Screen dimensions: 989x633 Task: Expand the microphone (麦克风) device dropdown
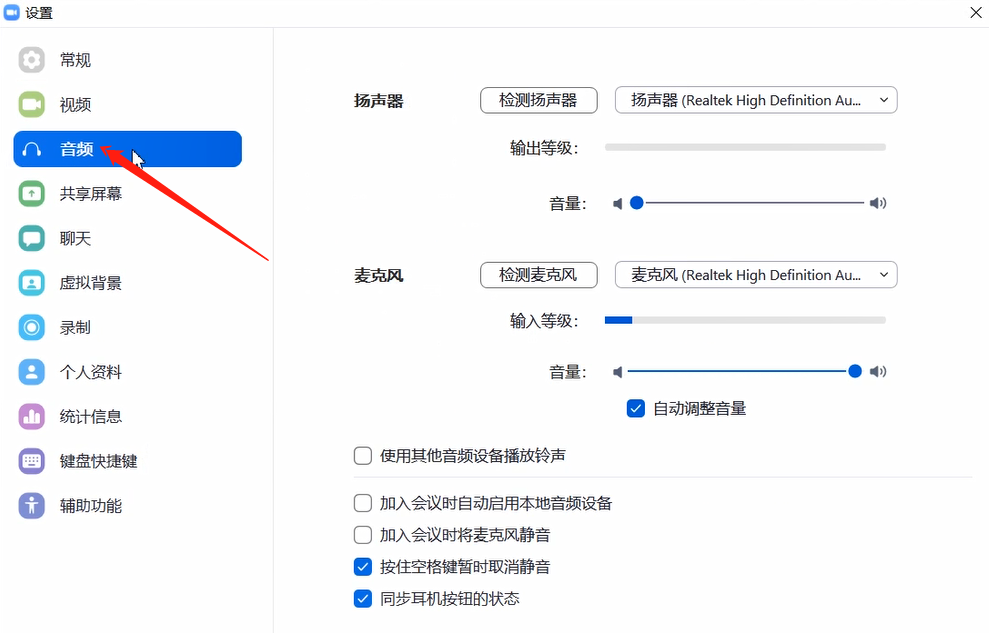point(756,275)
